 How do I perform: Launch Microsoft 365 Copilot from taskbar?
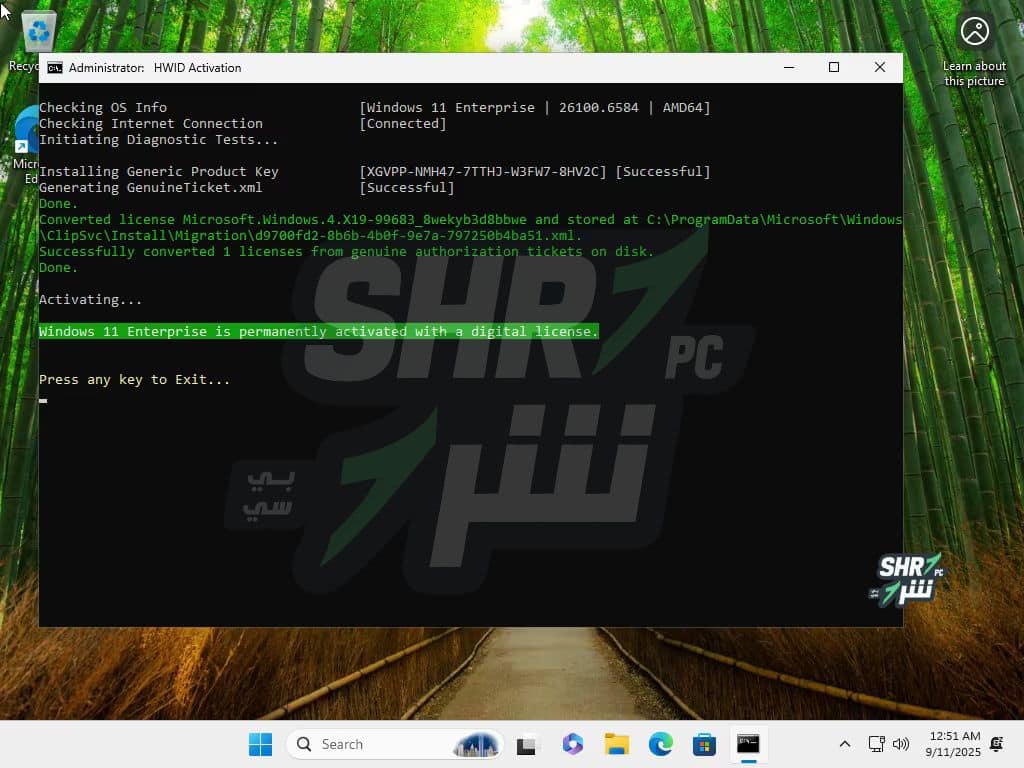tap(572, 744)
